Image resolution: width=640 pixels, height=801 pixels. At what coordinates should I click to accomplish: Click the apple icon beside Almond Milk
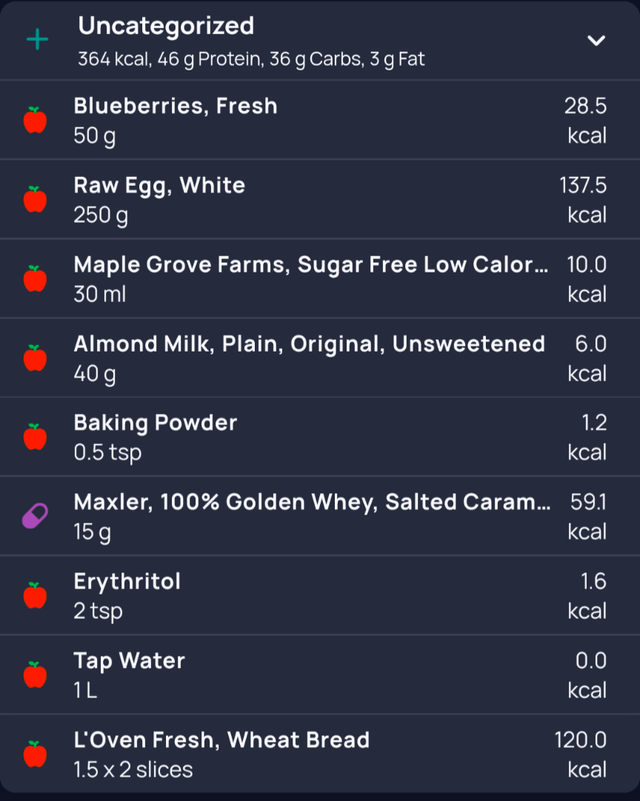pyautogui.click(x=35, y=357)
